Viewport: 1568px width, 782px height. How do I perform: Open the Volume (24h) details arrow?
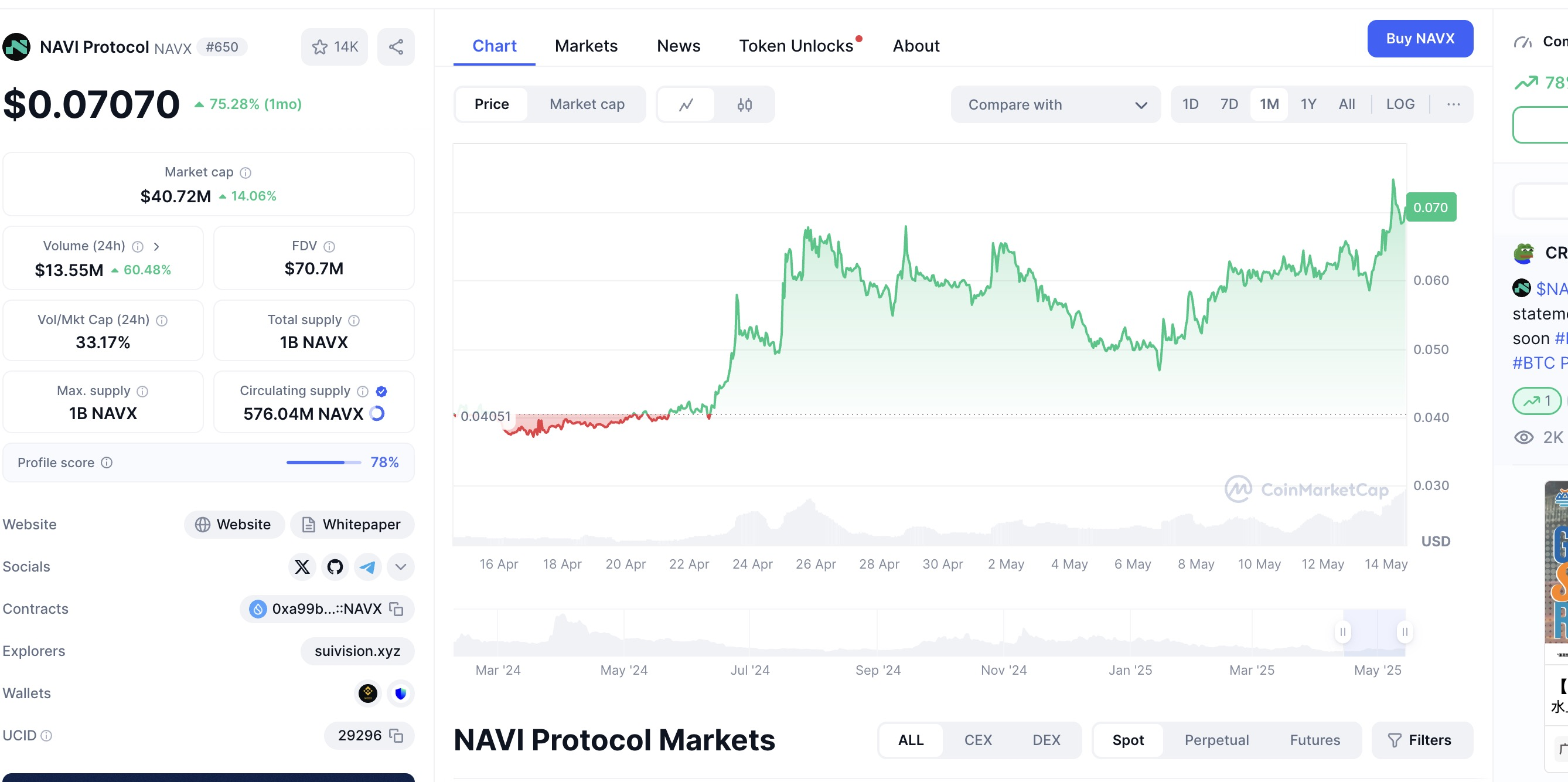pyautogui.click(x=156, y=247)
